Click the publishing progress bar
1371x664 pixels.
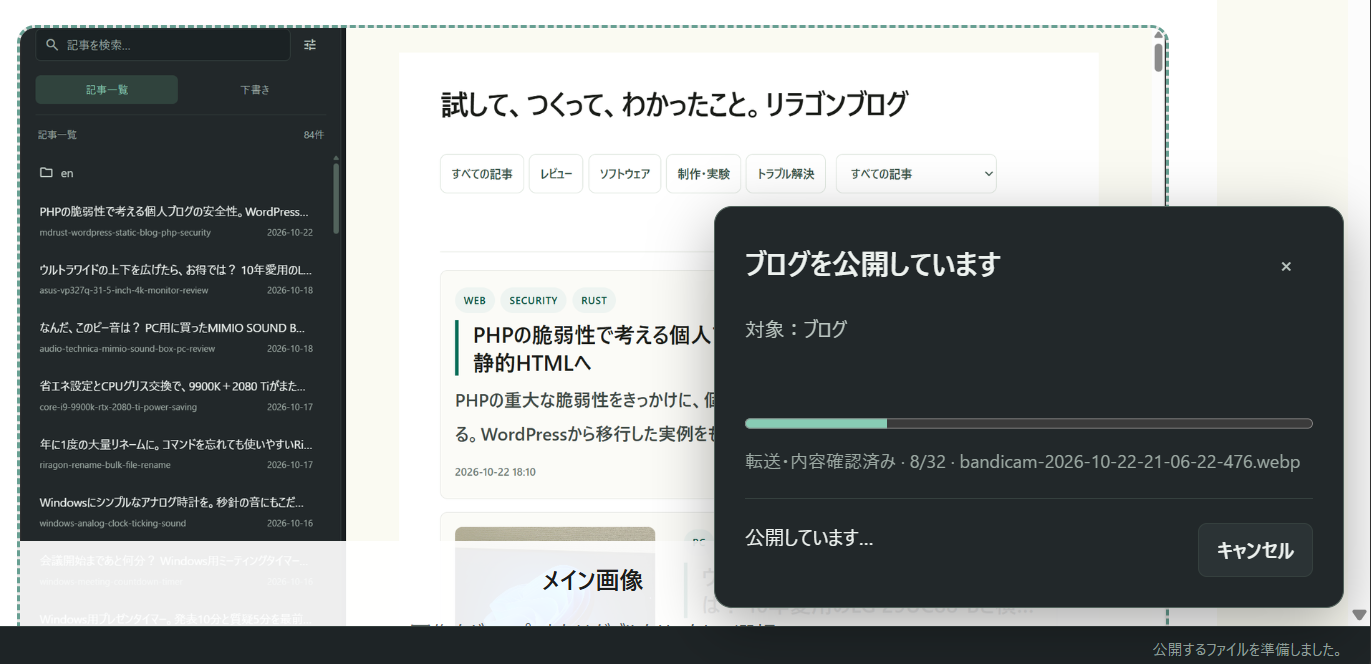pos(1029,424)
